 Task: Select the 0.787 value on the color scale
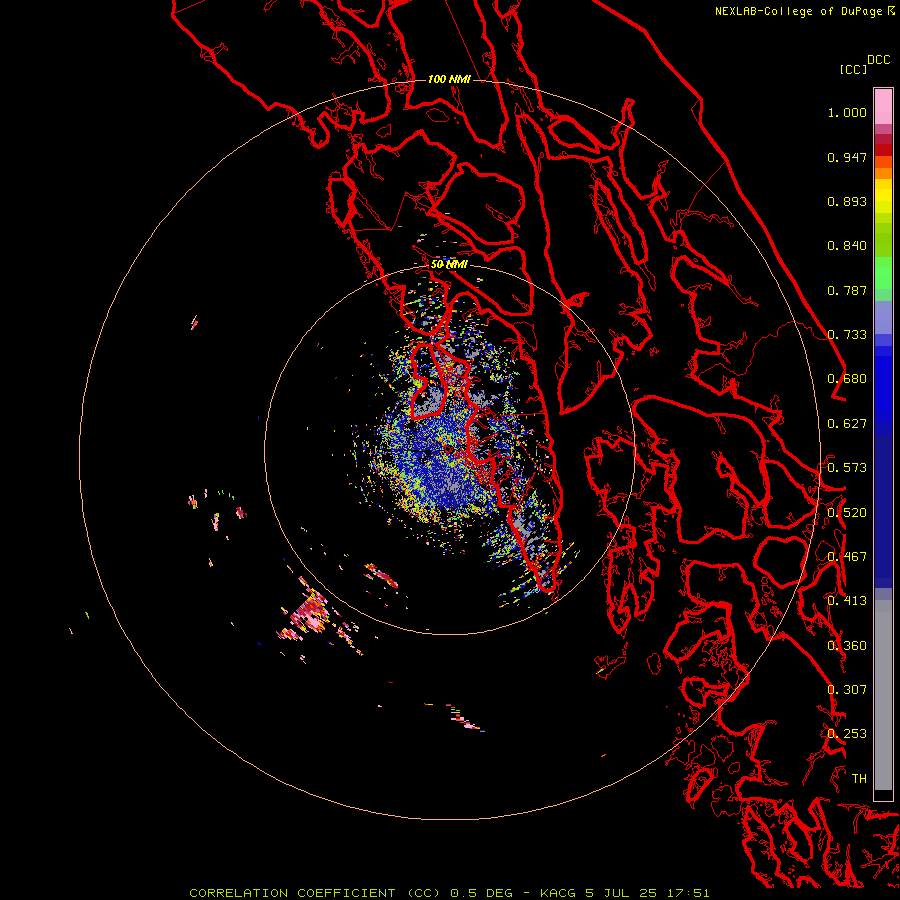coord(847,290)
